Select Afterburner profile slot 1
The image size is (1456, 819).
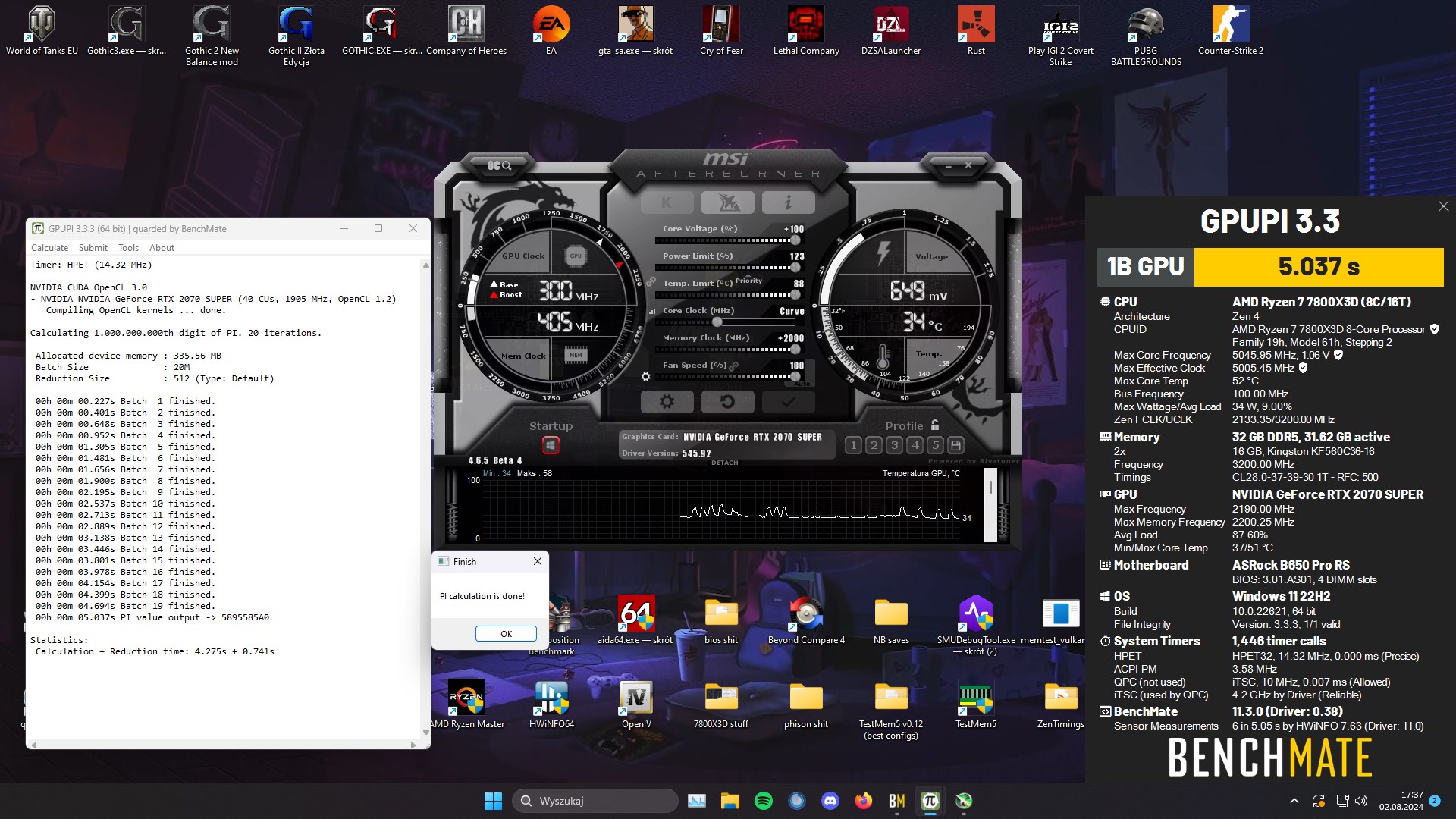point(853,445)
